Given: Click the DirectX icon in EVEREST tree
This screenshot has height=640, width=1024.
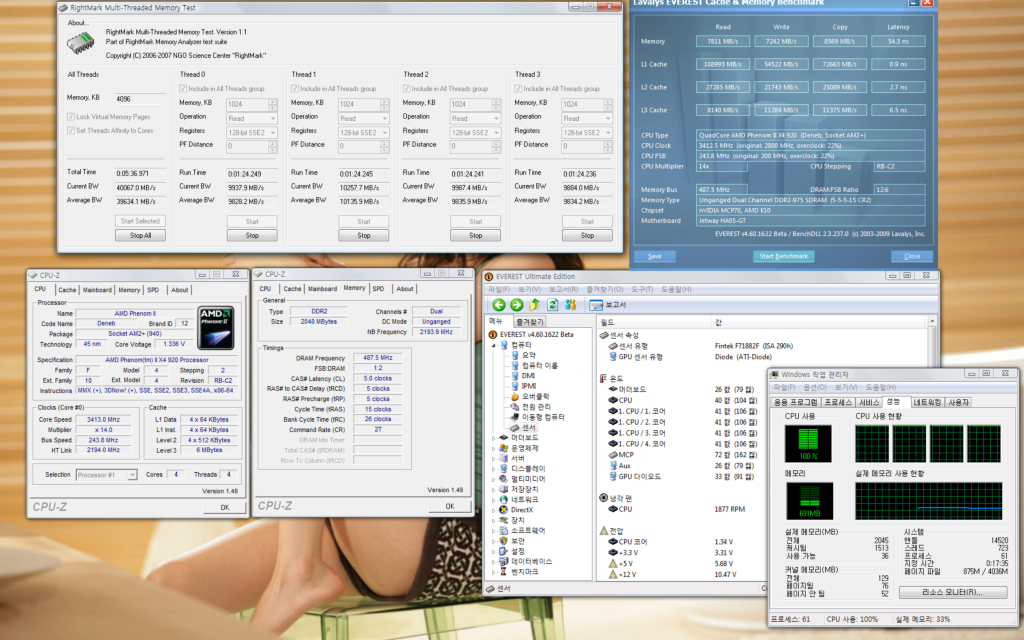Looking at the screenshot, I should 504,510.
